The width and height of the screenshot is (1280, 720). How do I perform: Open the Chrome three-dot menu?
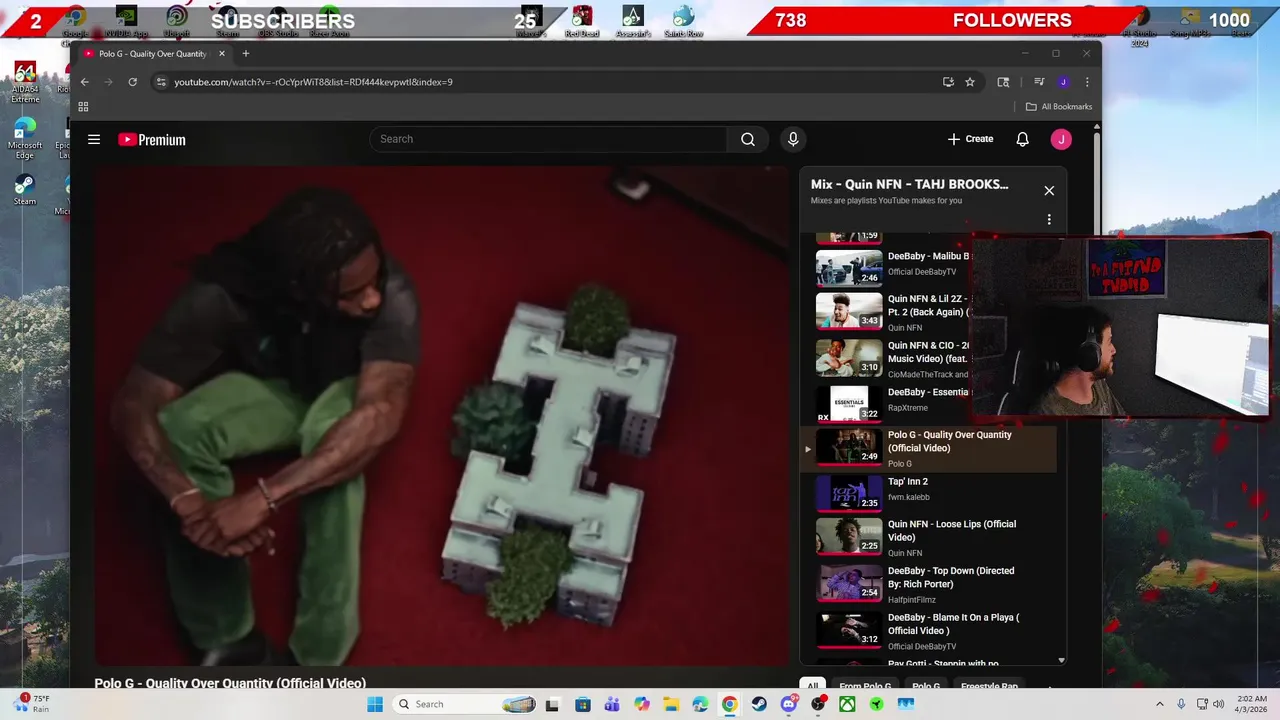(1087, 82)
